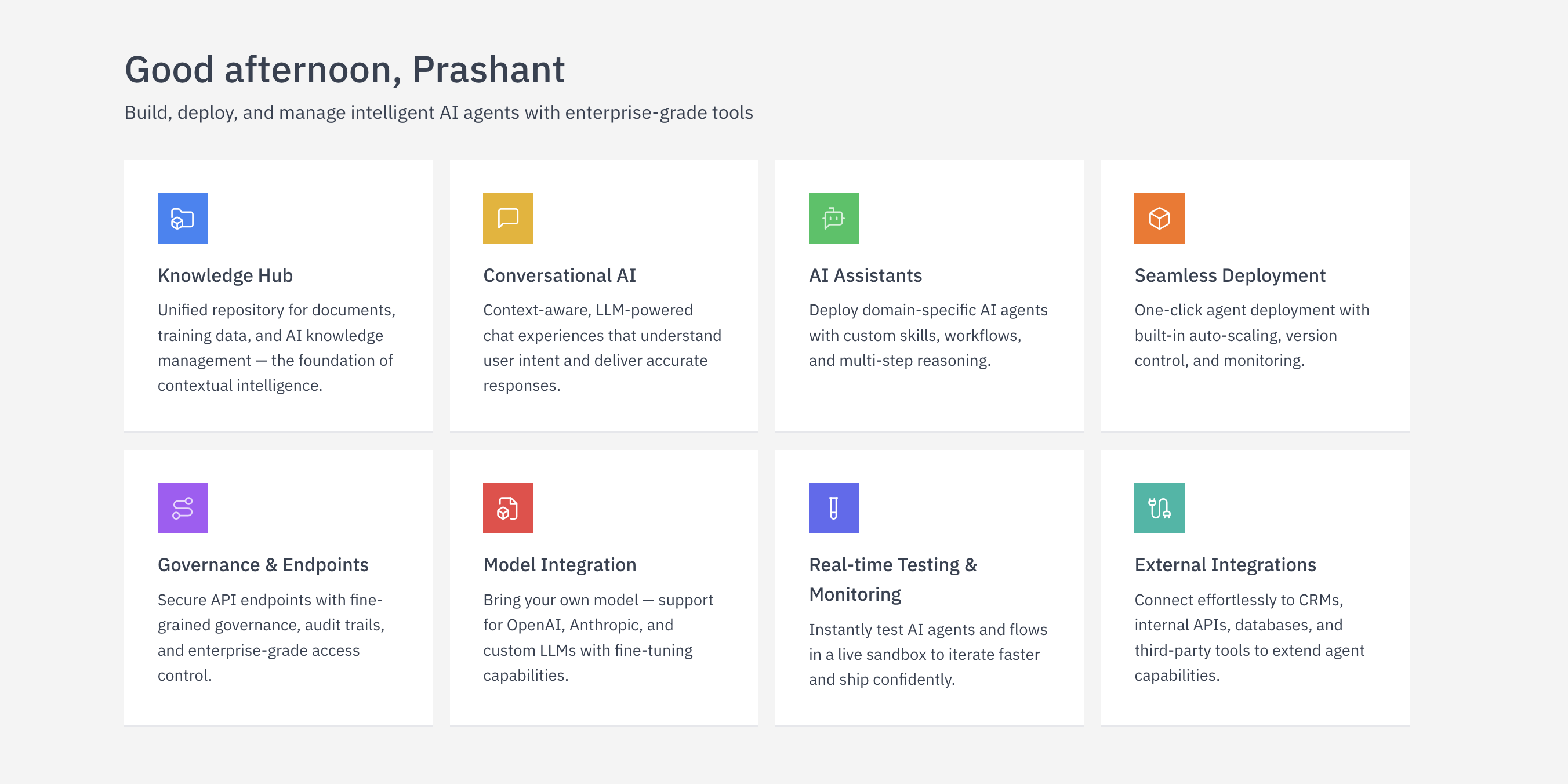Click the External Integrations card description
This screenshot has width=1568, height=784.
tap(1249, 637)
